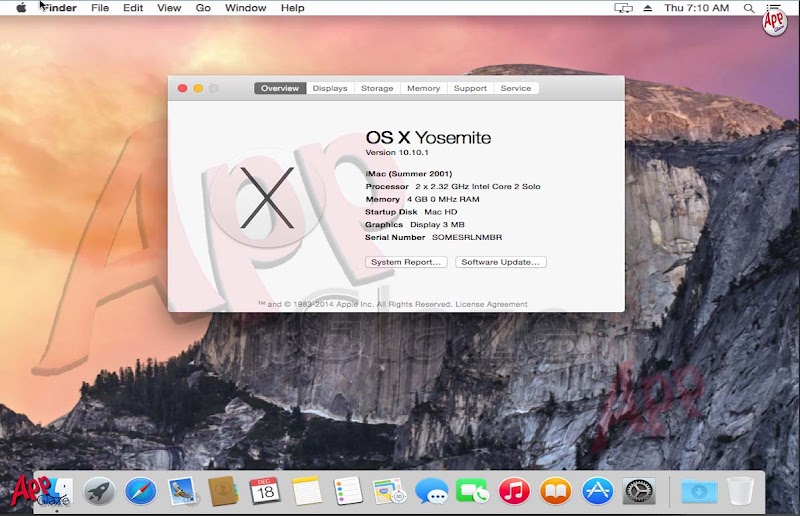800x516 pixels.
Task: Switch to the Memory tab
Action: (x=423, y=88)
